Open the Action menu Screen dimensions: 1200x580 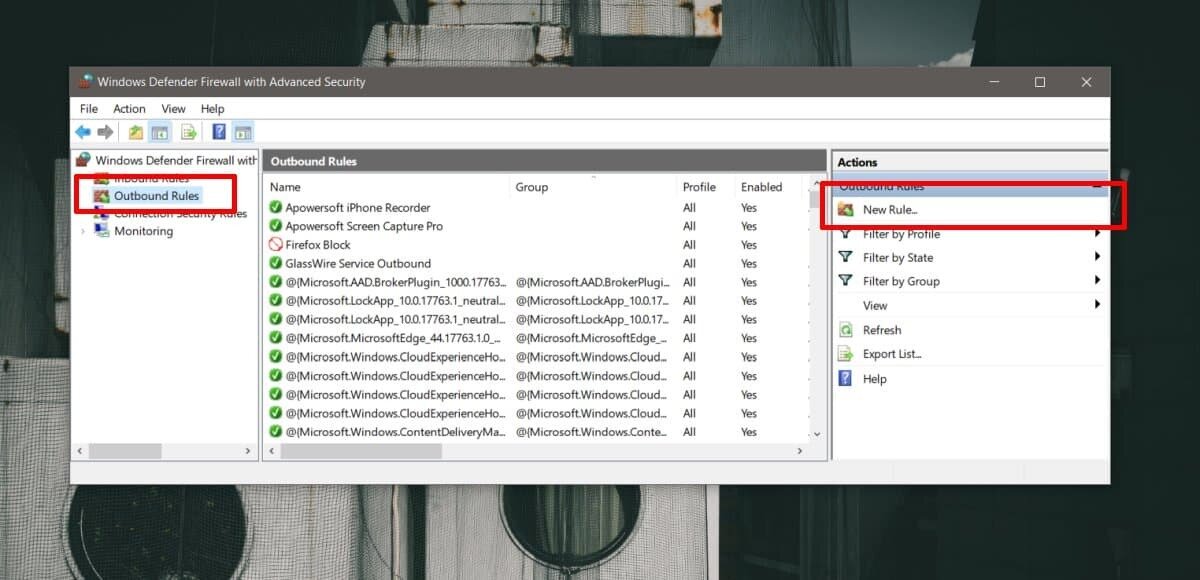(x=129, y=109)
